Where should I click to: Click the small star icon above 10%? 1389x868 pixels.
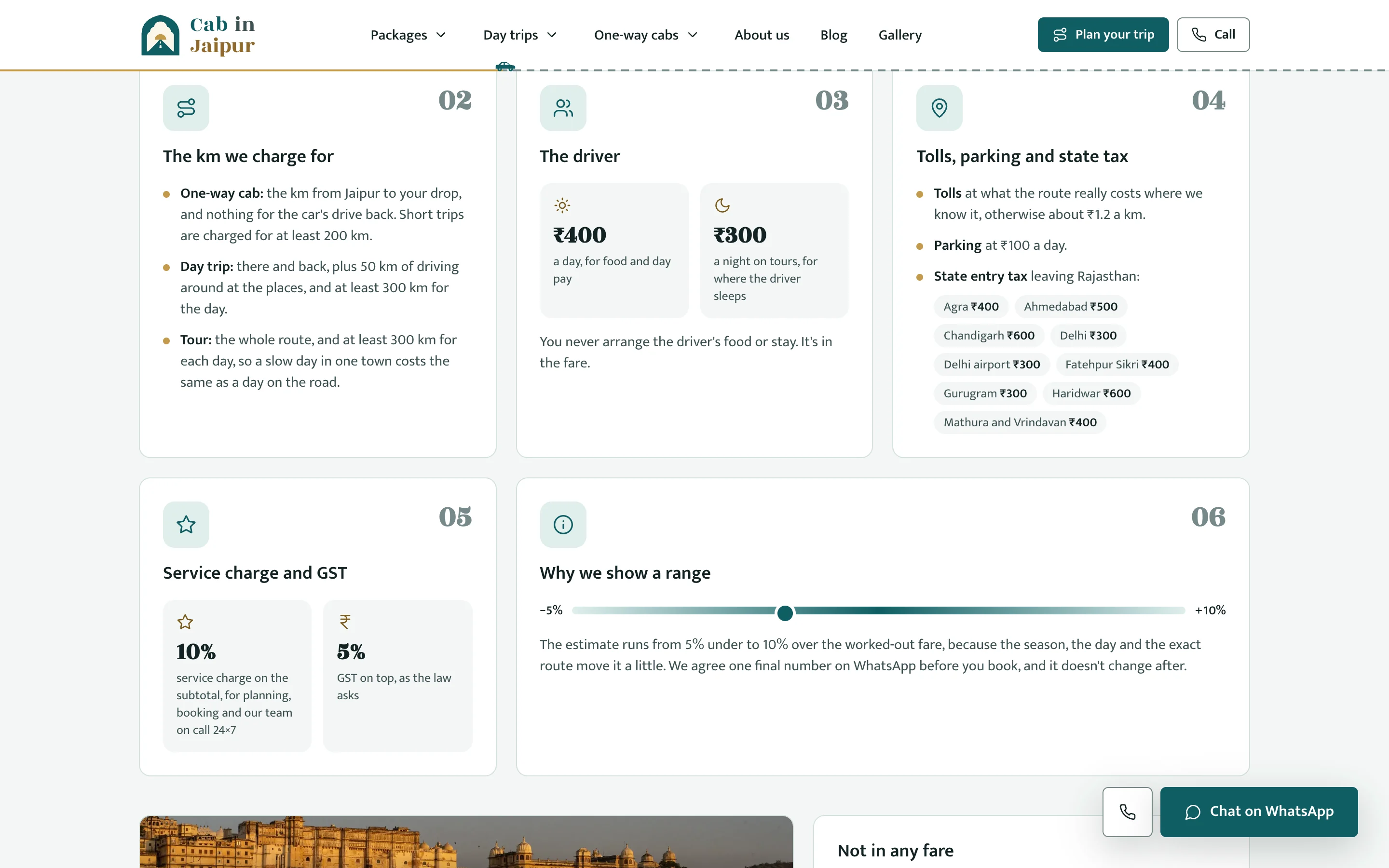(x=185, y=622)
